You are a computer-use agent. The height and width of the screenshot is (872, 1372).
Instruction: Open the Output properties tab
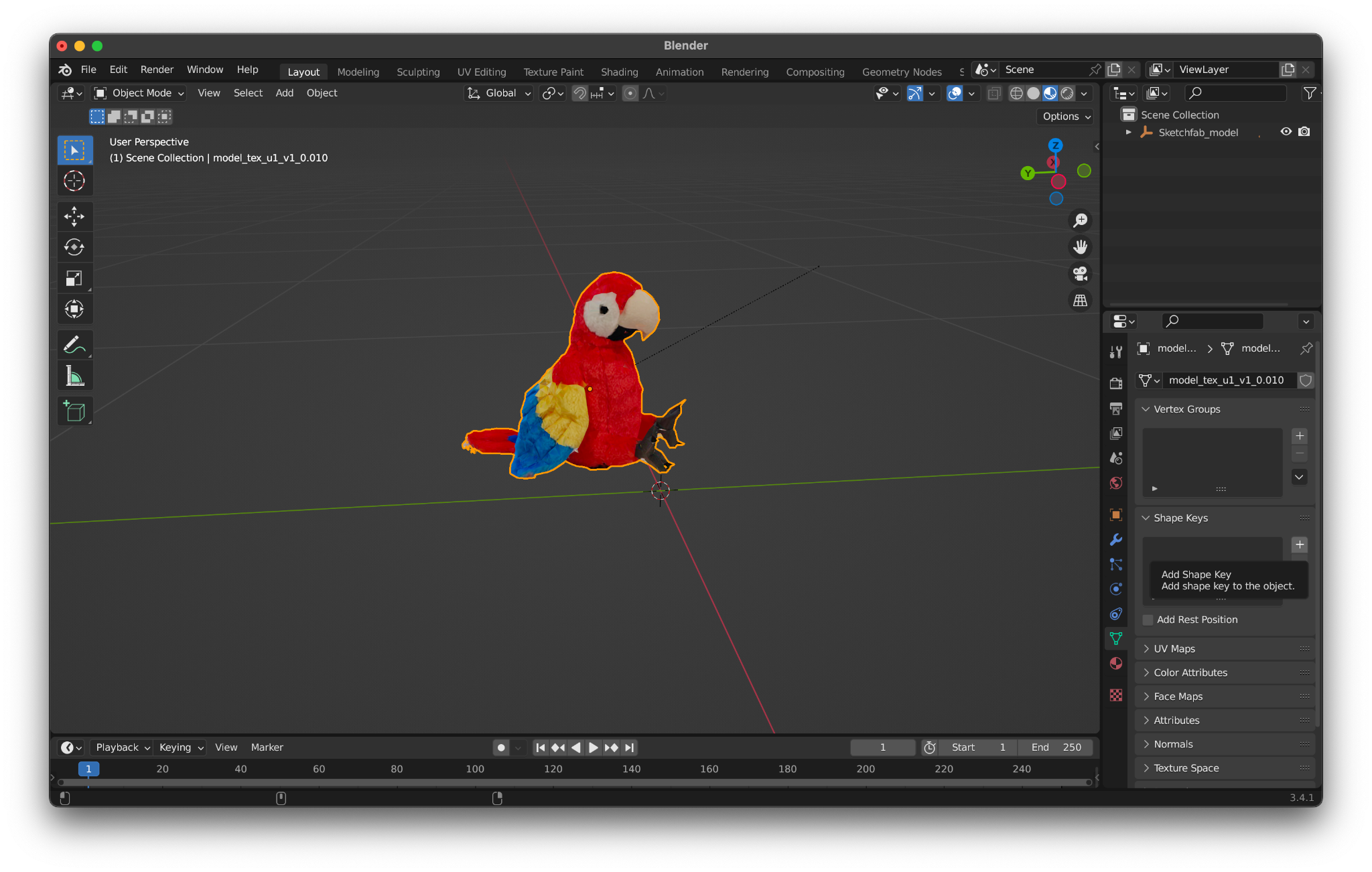pyautogui.click(x=1116, y=409)
